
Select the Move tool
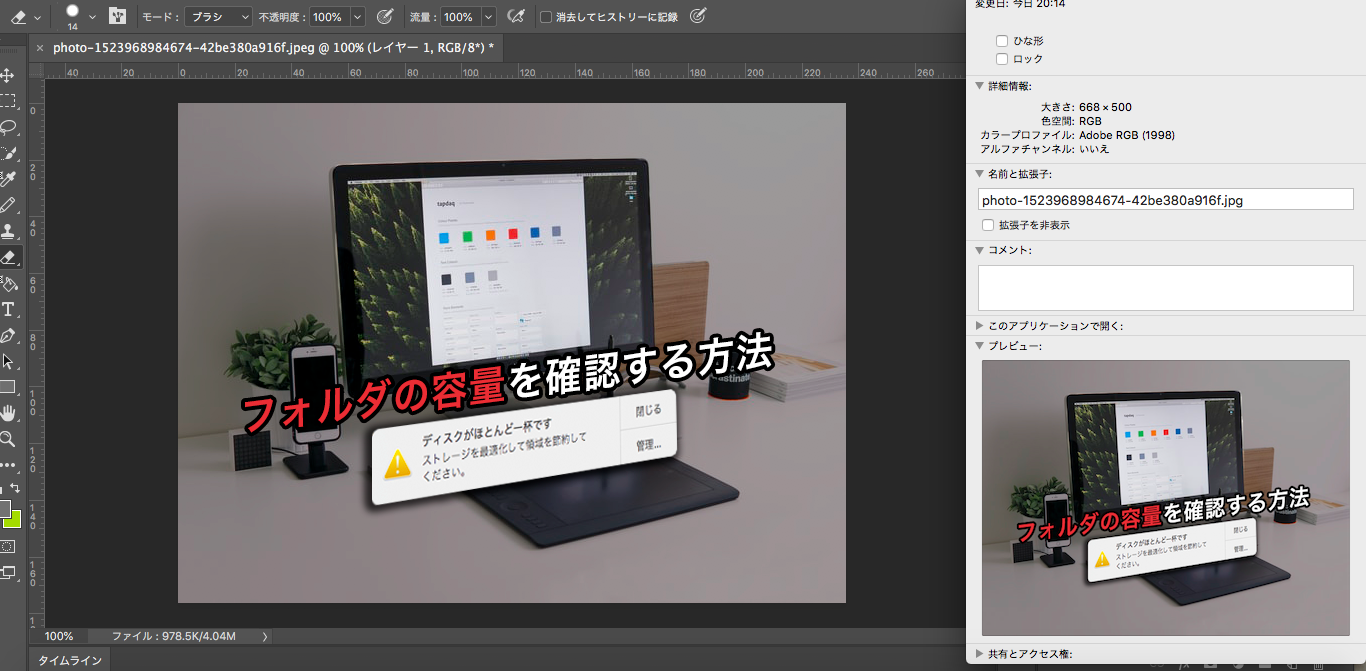click(8, 75)
